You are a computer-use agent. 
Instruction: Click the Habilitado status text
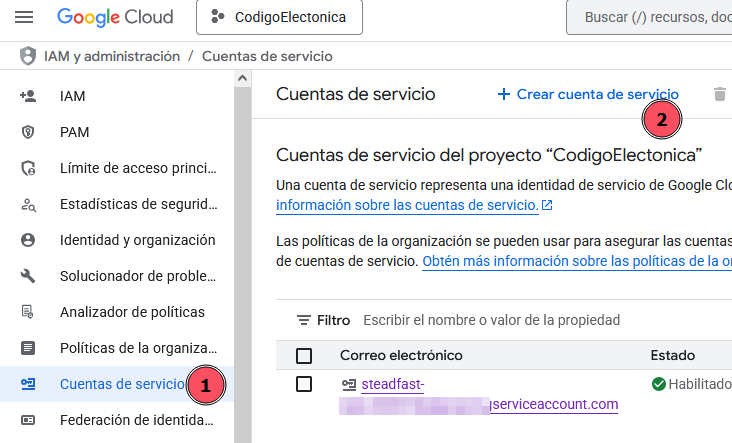tap(700, 384)
